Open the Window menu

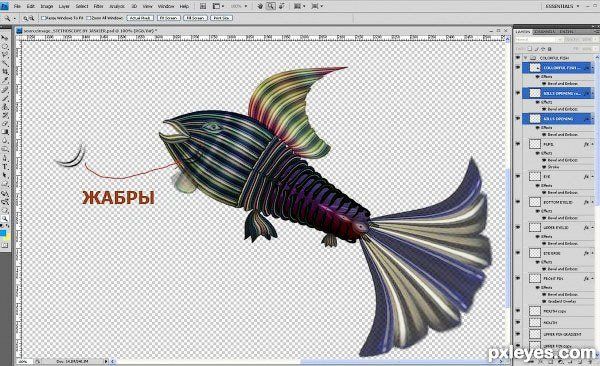pos(166,6)
